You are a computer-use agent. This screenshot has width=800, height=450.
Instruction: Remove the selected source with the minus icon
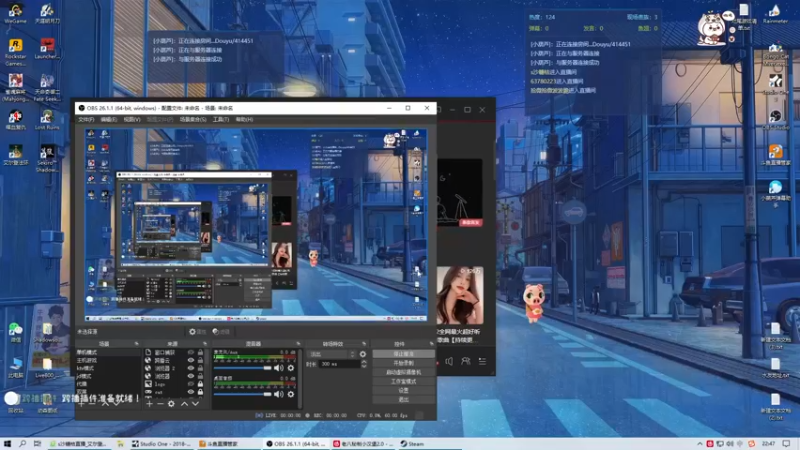click(x=160, y=404)
